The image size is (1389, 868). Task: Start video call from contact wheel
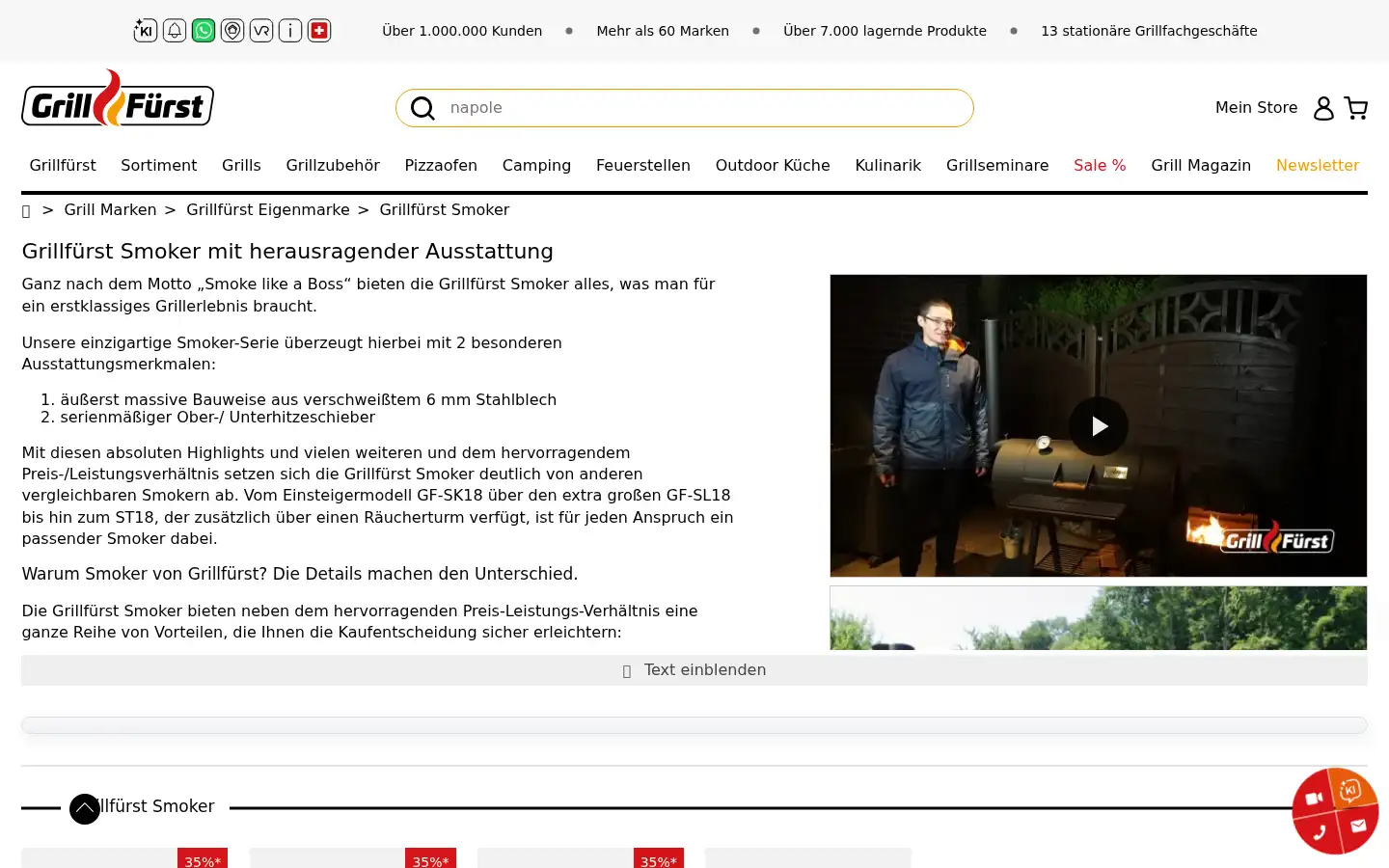(1313, 798)
